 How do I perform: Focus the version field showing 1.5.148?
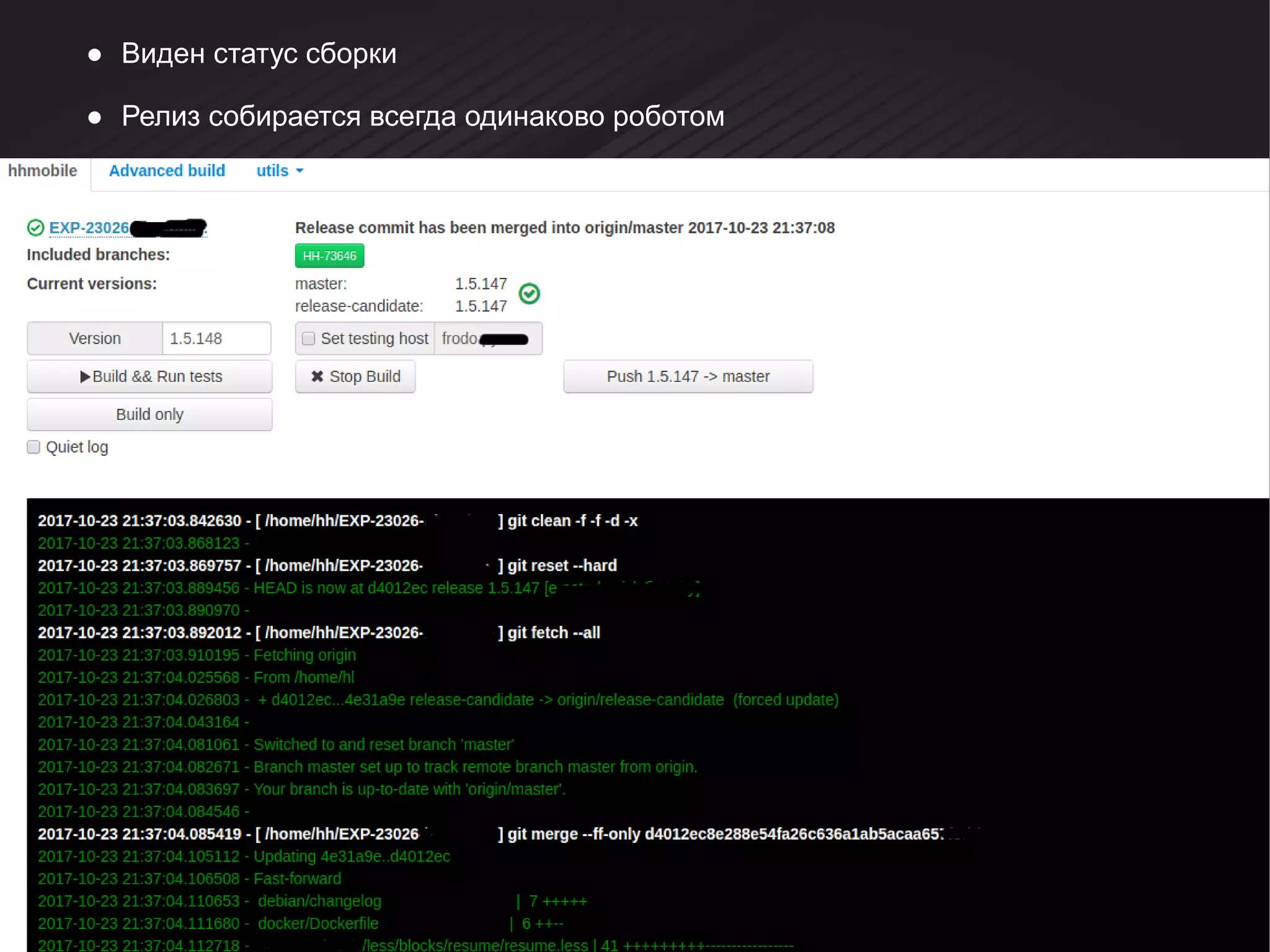pyautogui.click(x=216, y=339)
